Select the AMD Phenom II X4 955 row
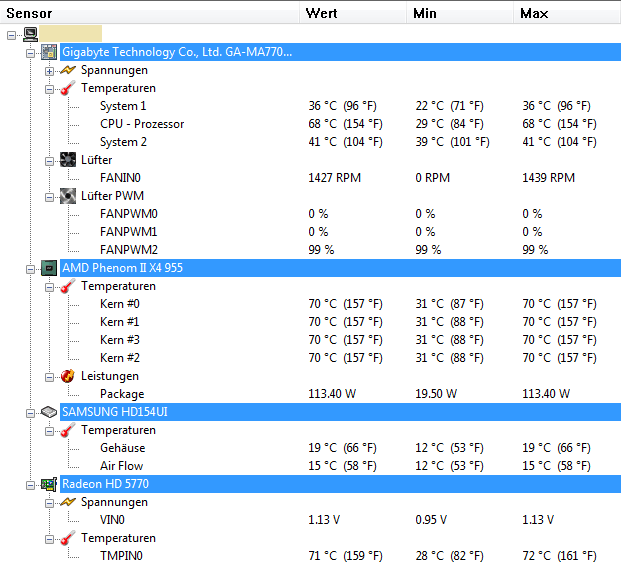Image resolution: width=621 pixels, height=577 pixels. 341,268
